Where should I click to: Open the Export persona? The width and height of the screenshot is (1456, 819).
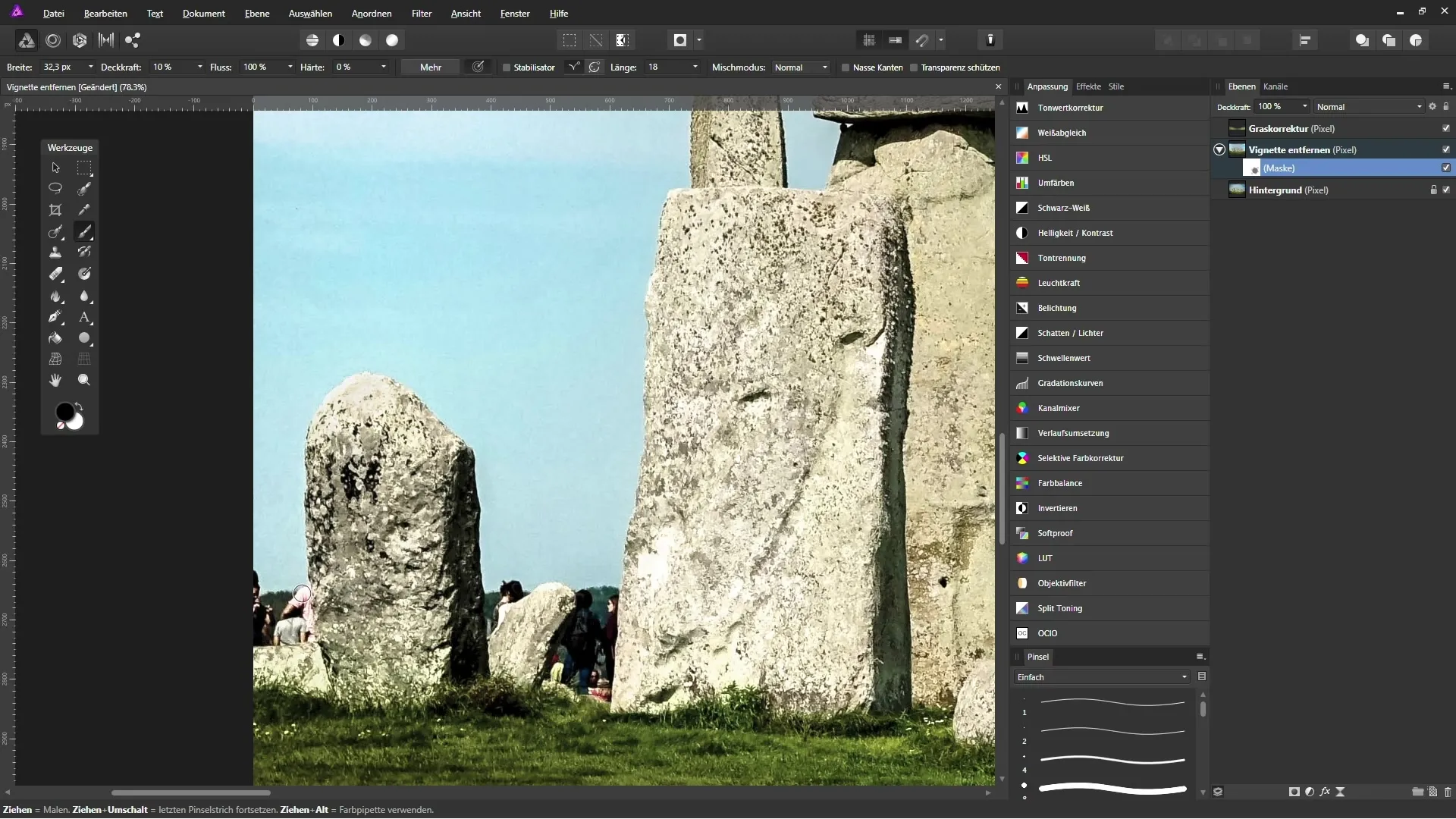[133, 40]
